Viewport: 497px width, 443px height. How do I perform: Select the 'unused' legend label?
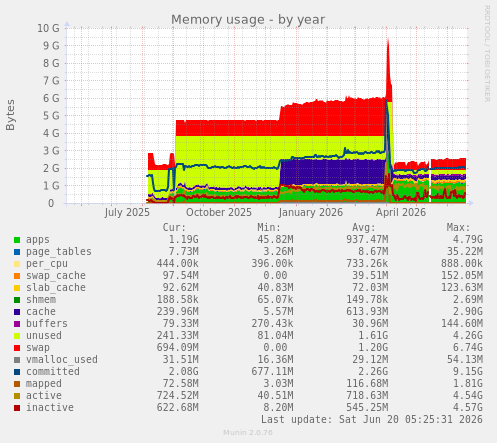coord(44,336)
